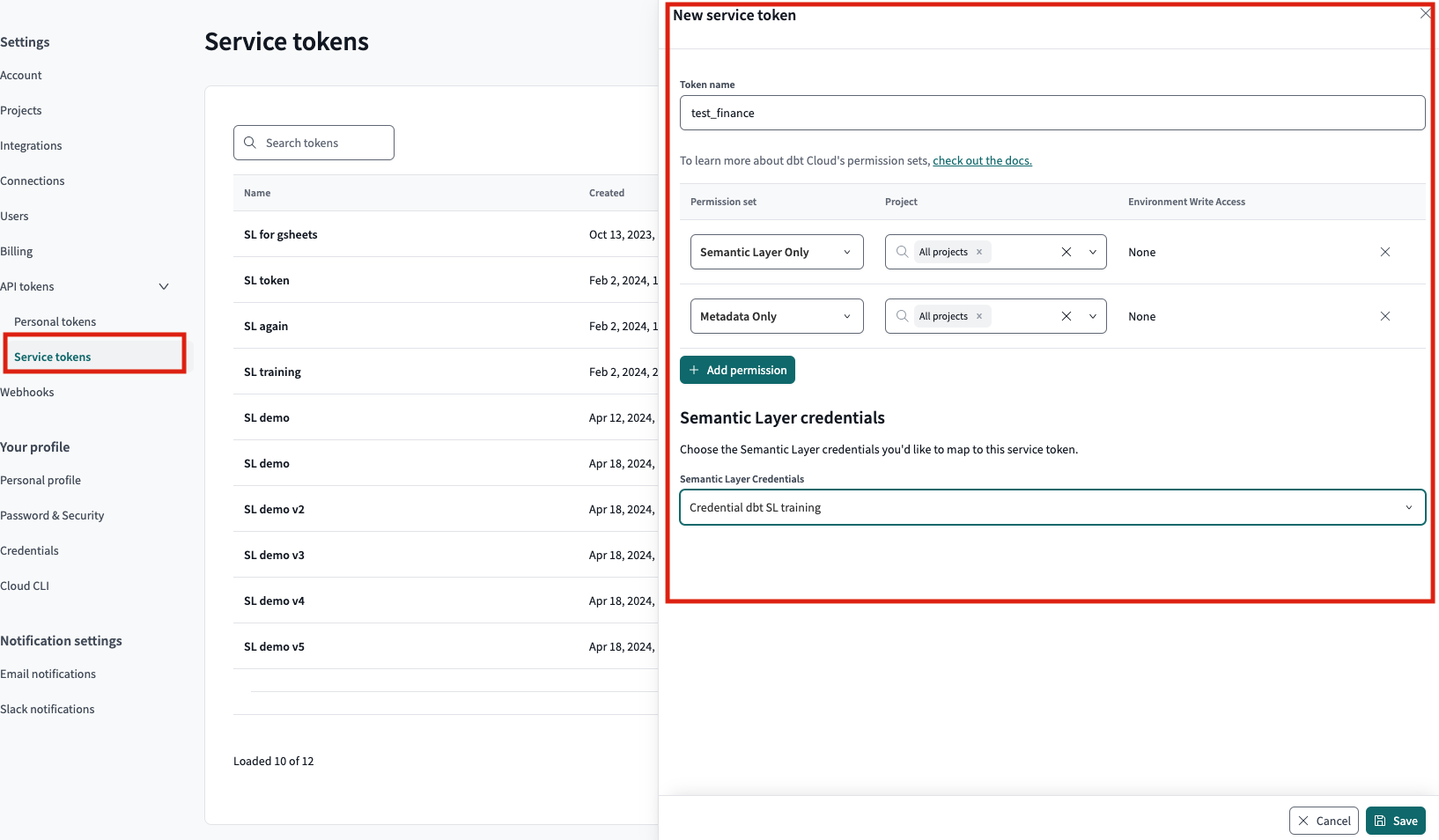Close the New service token panel
Screen dimensions: 1439x840
point(1424,13)
